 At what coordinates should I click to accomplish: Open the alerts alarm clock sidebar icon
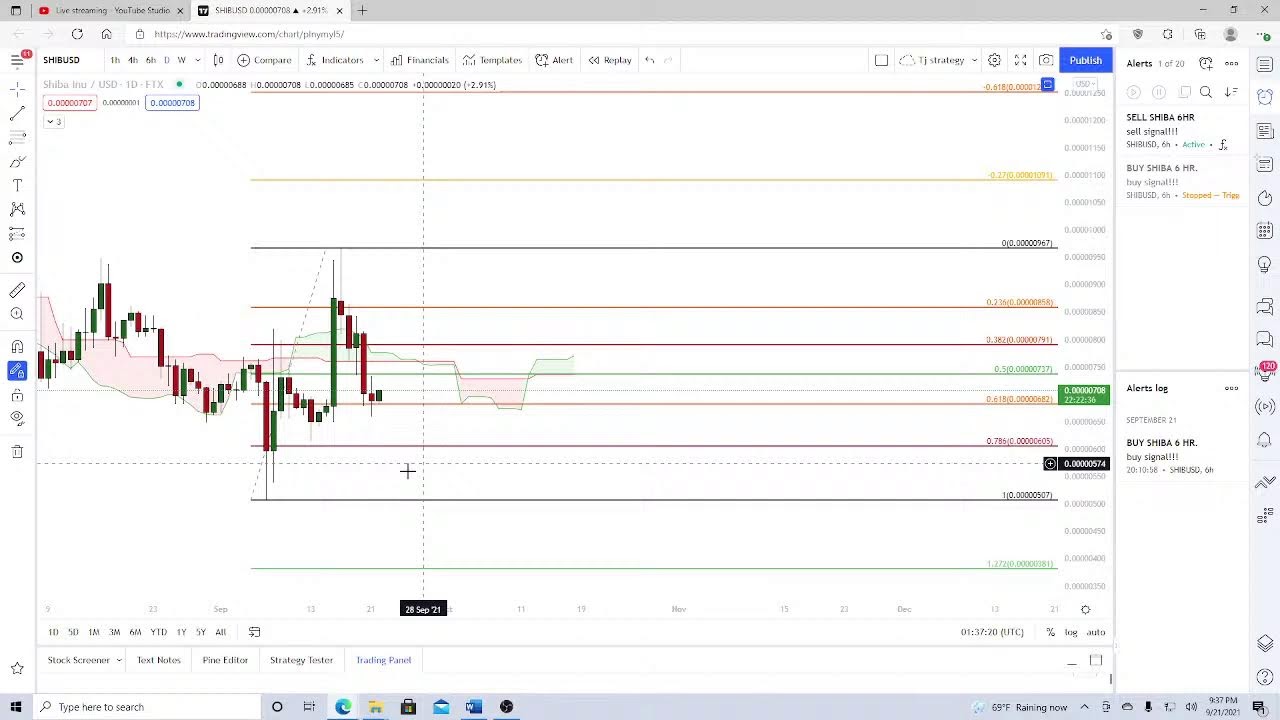point(1265,97)
